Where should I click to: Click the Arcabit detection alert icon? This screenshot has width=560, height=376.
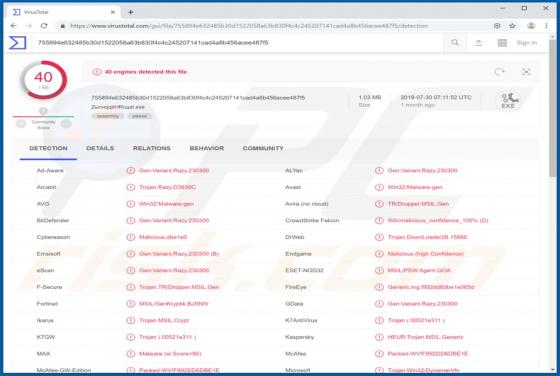click(x=131, y=187)
